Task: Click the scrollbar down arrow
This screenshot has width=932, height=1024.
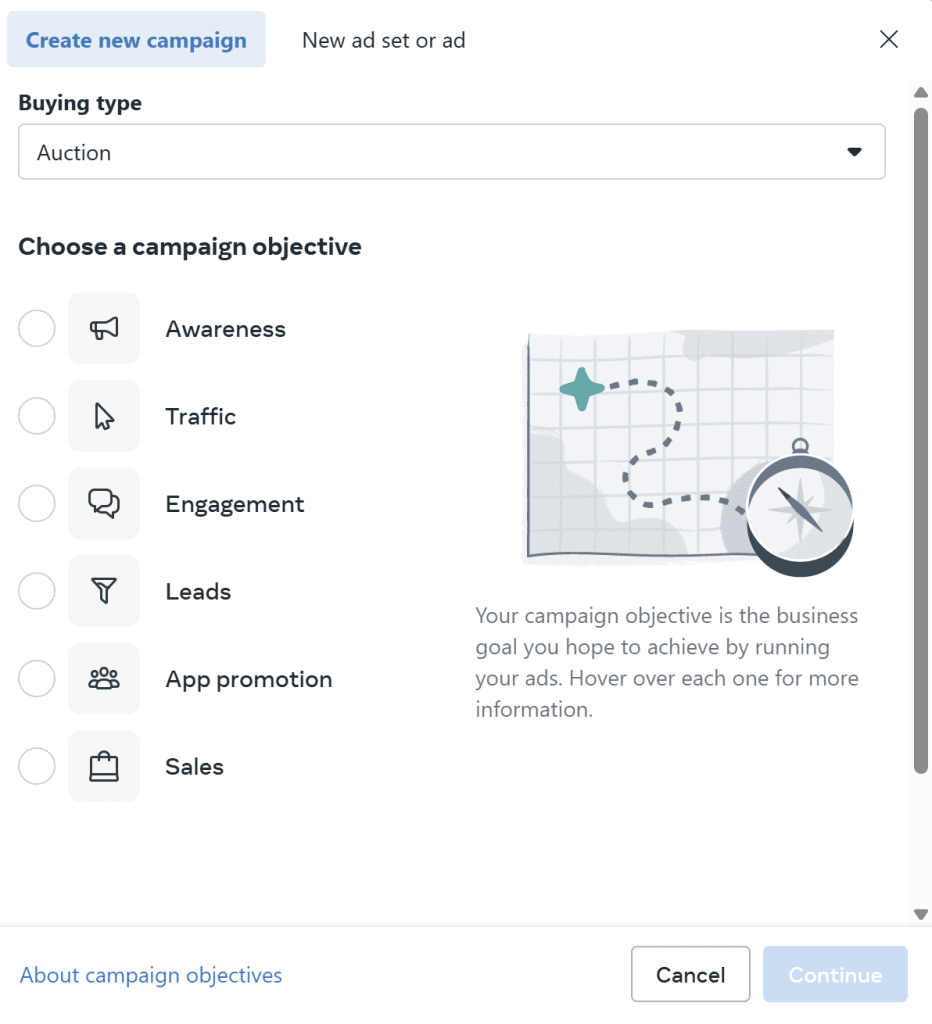Action: click(x=921, y=914)
